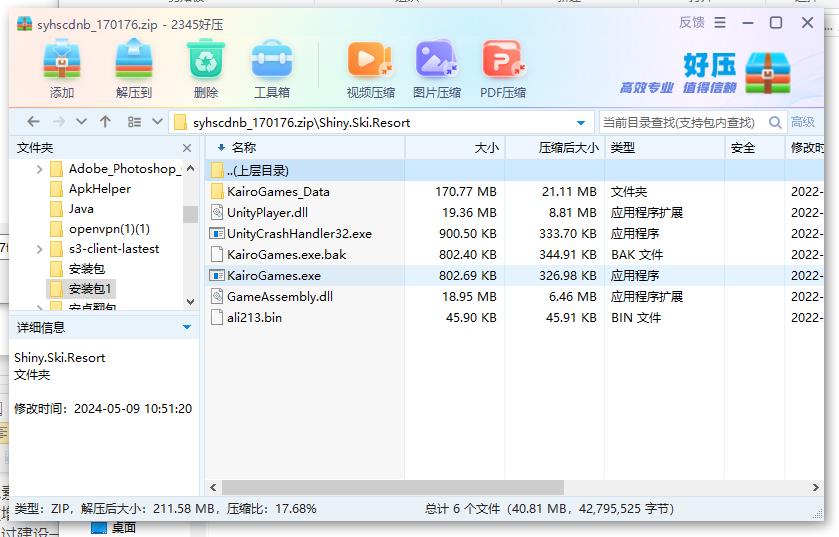
Task: Select the ..(上层目录) parent row
Action: pyautogui.click(x=515, y=171)
